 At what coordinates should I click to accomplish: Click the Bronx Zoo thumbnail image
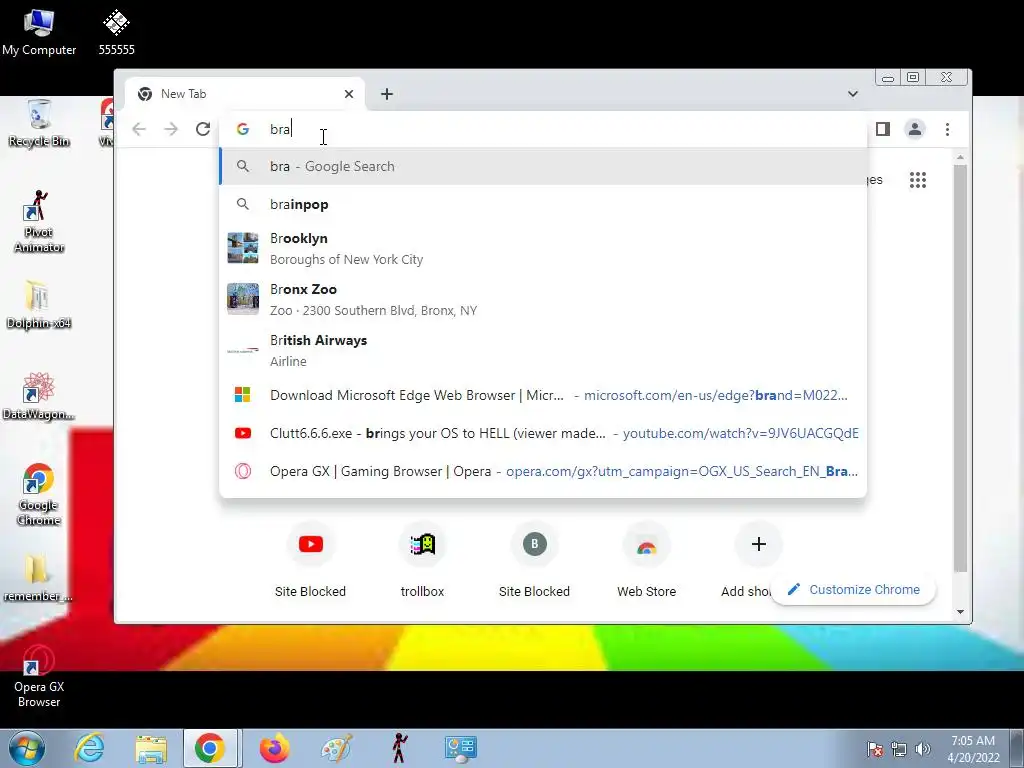coord(243,299)
